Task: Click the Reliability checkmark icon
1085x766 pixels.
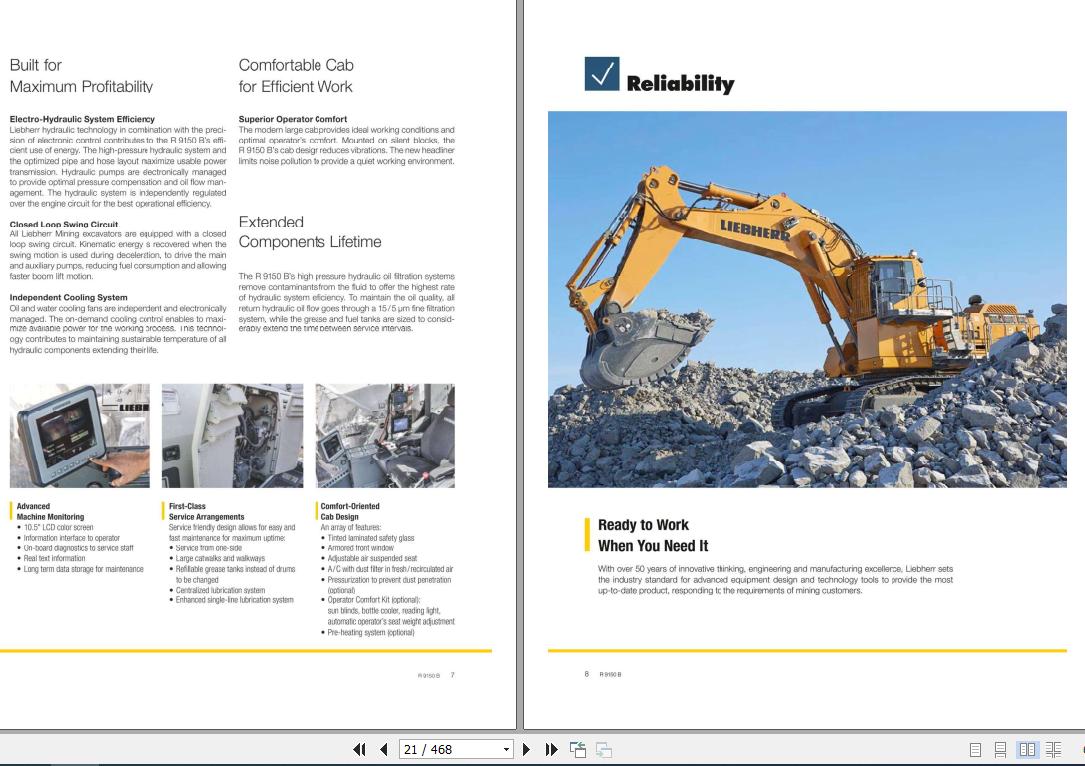Action: pyautogui.click(x=602, y=74)
